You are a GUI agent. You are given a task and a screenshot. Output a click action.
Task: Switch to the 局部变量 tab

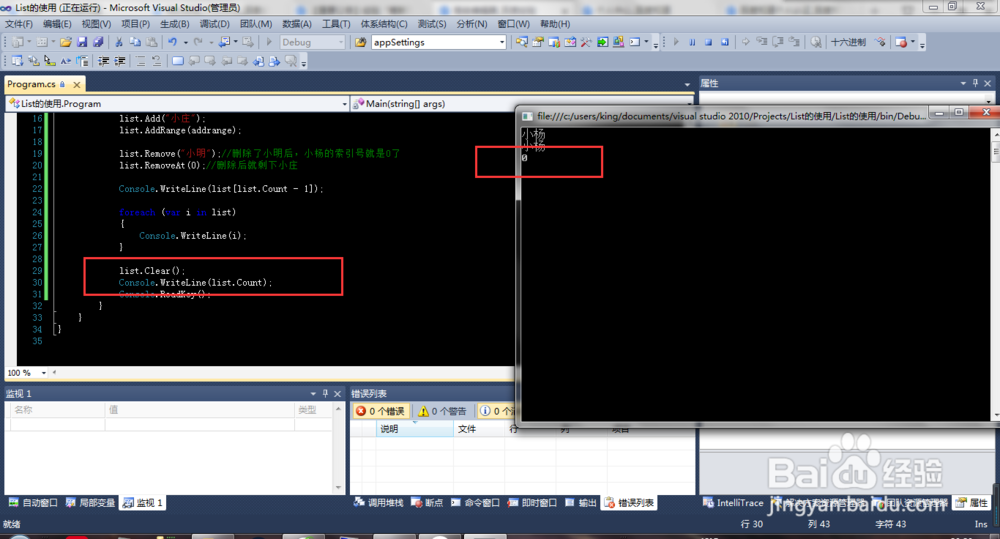tap(91, 503)
